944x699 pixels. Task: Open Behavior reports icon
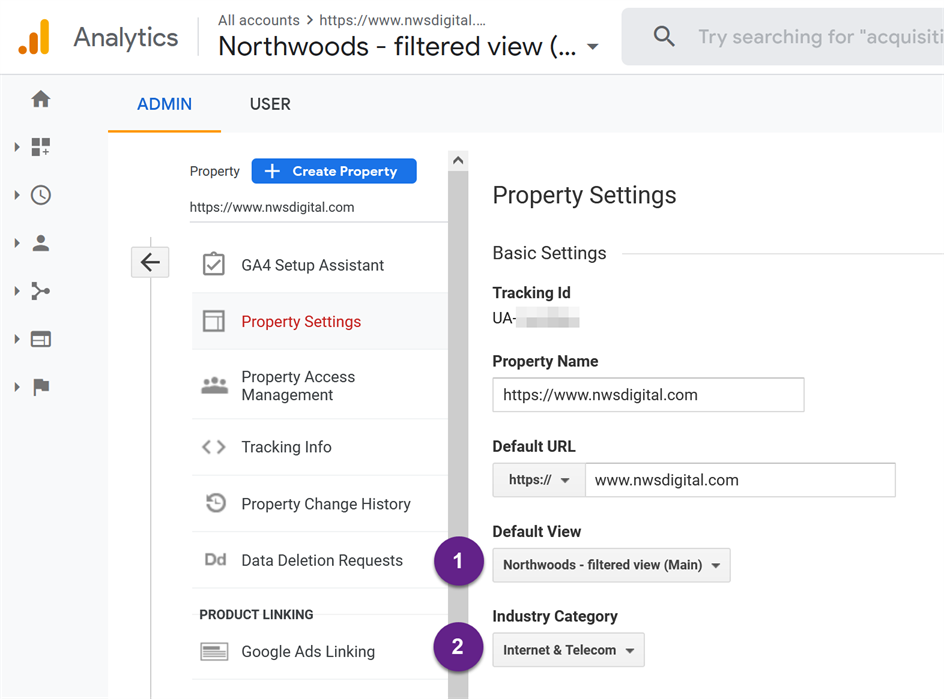[x=40, y=340]
